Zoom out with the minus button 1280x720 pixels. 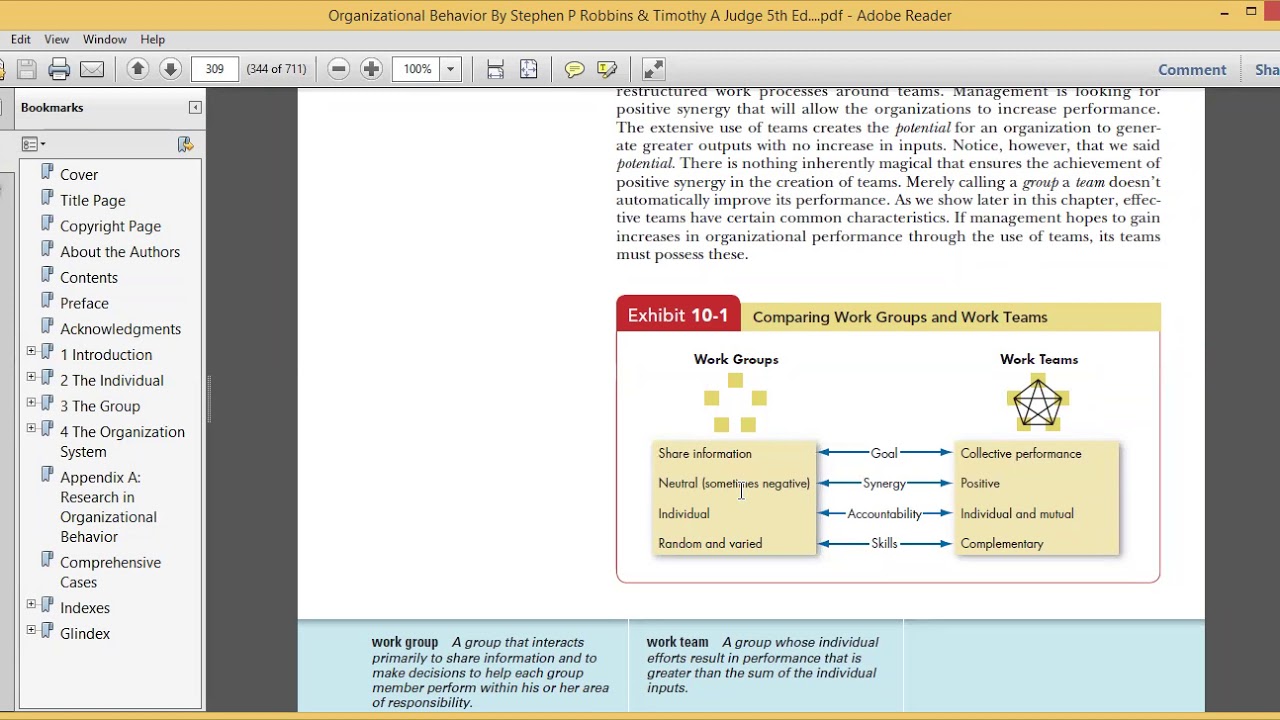(x=339, y=69)
